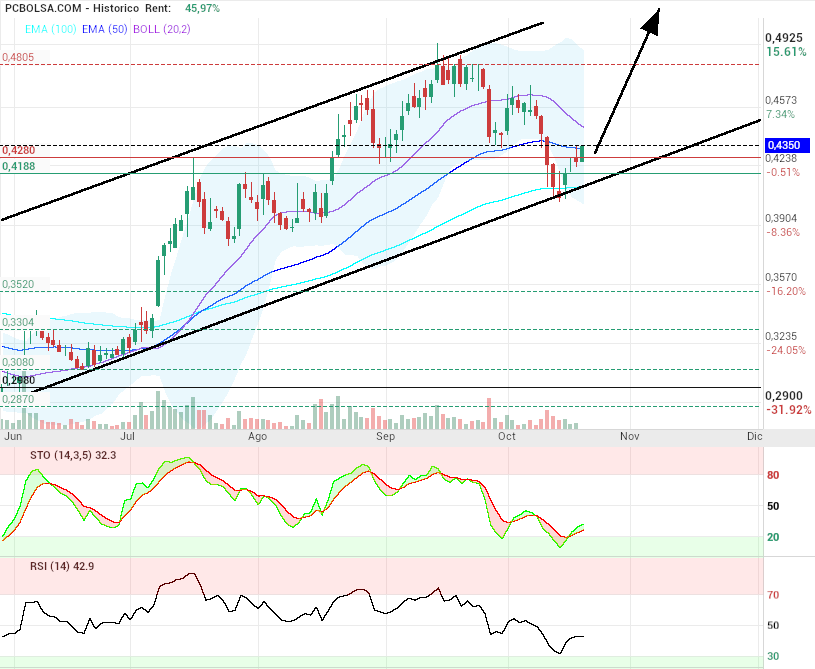Click the 15.61% green percentage label
This screenshot has width=815, height=669.
(786, 52)
